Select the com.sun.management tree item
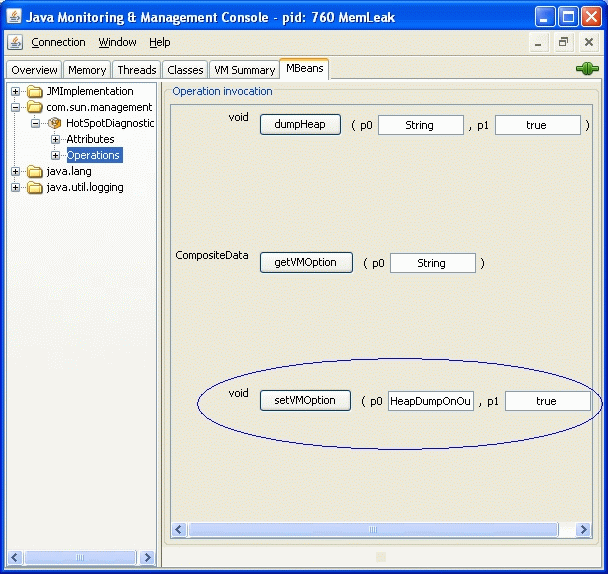 click(x=99, y=107)
